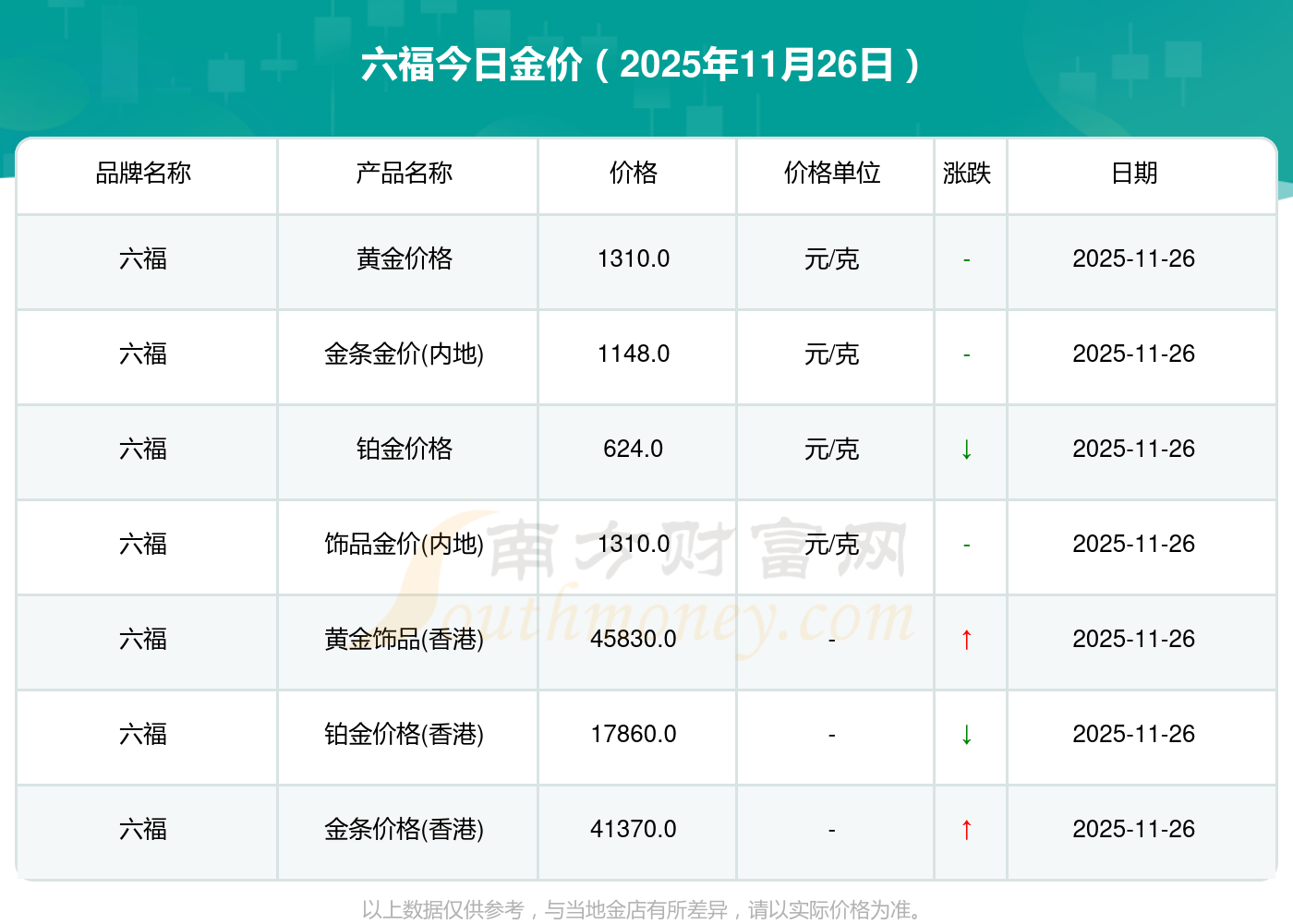
Task: Click the product name in the 624.0 row
Action: [x=405, y=449]
